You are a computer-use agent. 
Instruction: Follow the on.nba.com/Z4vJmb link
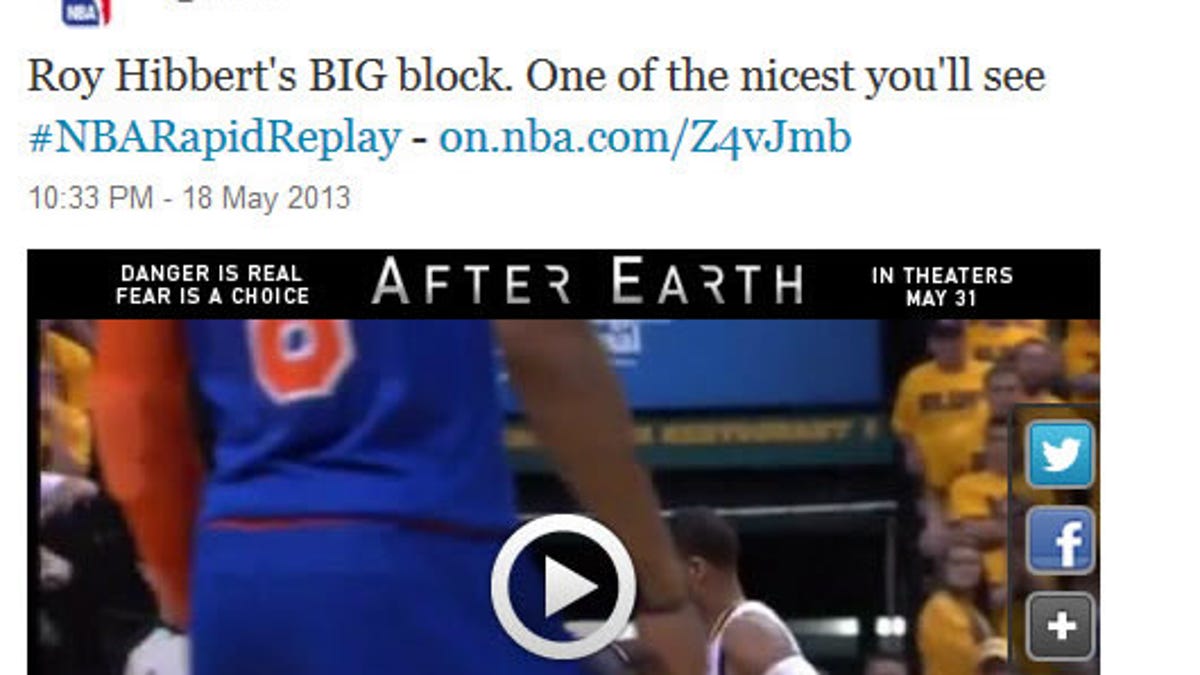pyautogui.click(x=645, y=137)
